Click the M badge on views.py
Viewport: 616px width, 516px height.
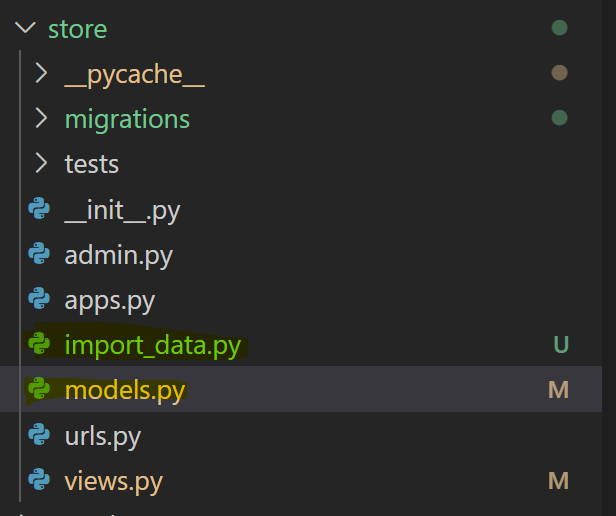(559, 482)
